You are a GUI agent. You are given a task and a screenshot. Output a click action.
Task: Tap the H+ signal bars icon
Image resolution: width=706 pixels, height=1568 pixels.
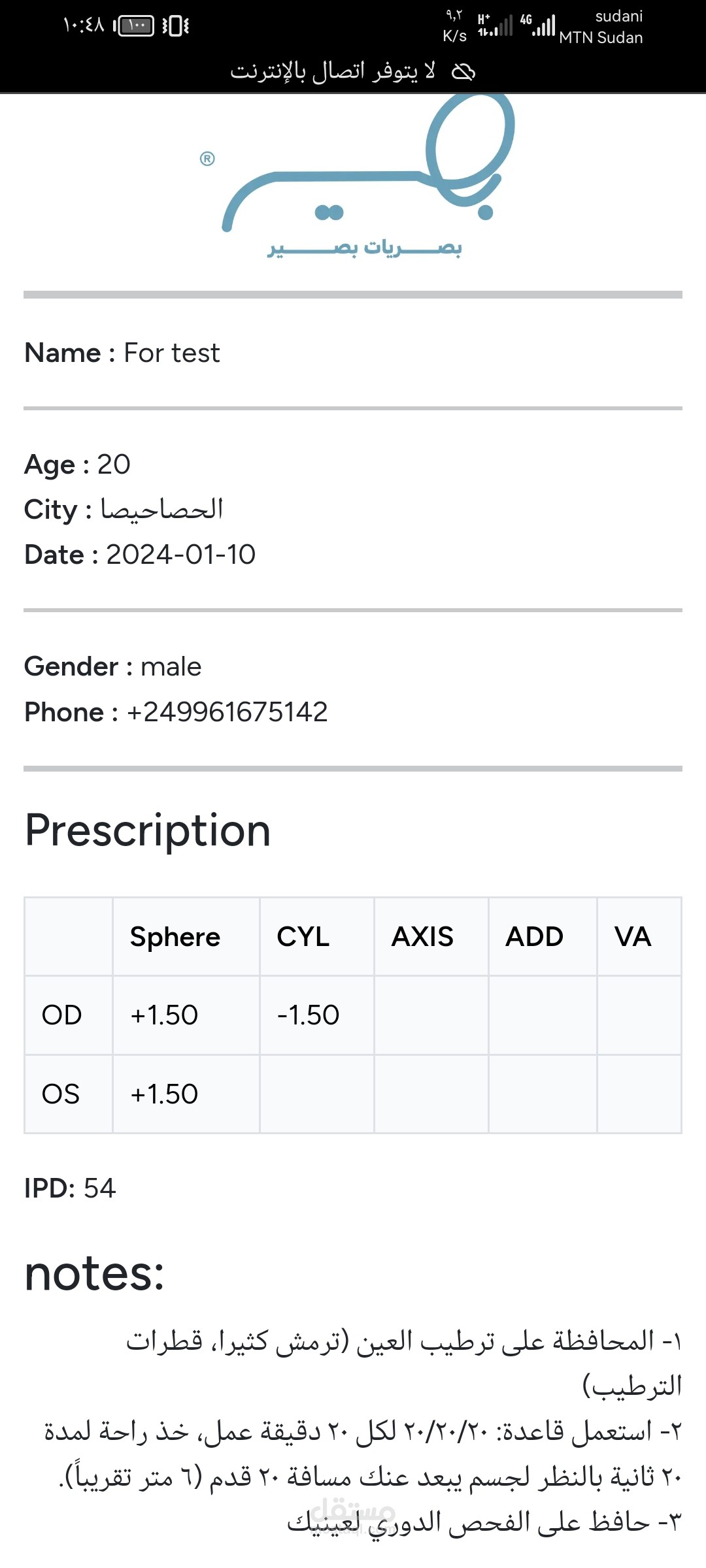click(x=495, y=26)
